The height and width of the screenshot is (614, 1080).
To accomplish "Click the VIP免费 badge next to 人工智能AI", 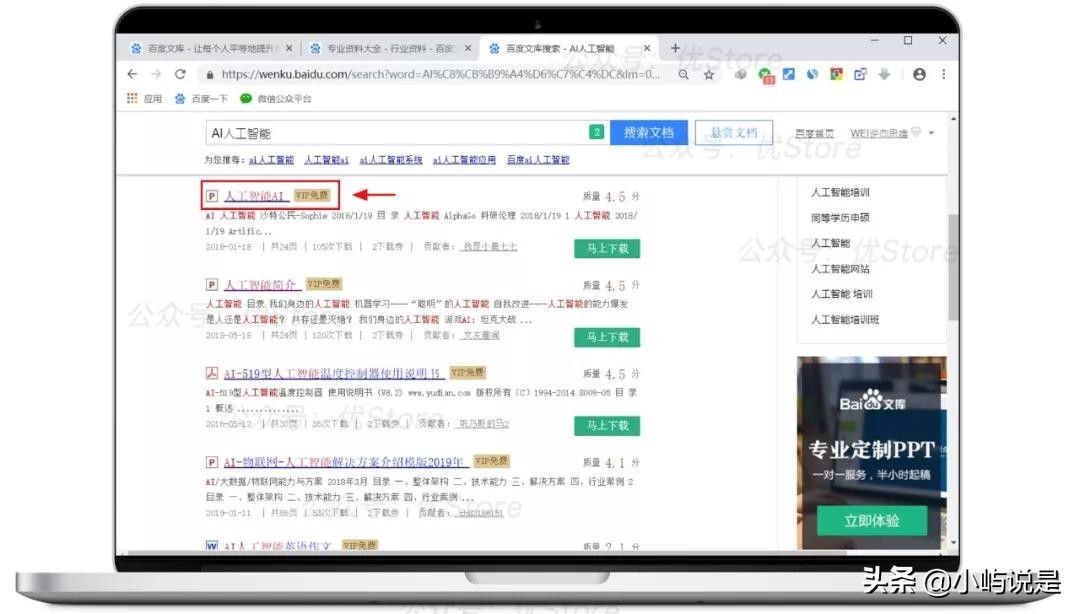I will coord(310,195).
